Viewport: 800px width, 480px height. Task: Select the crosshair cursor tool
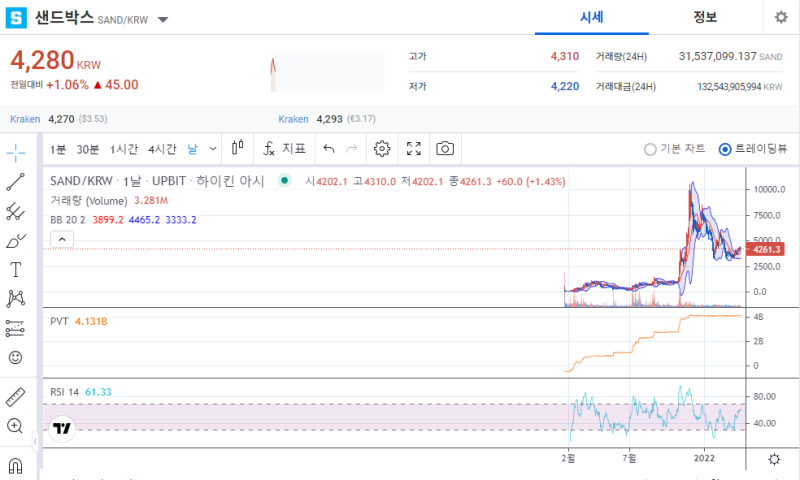pos(16,153)
